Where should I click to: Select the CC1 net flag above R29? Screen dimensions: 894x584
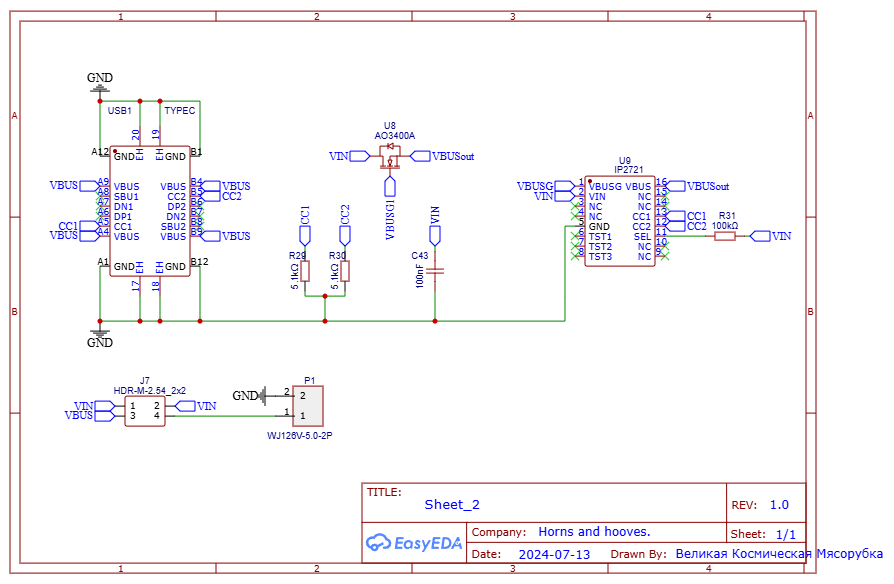tap(305, 224)
